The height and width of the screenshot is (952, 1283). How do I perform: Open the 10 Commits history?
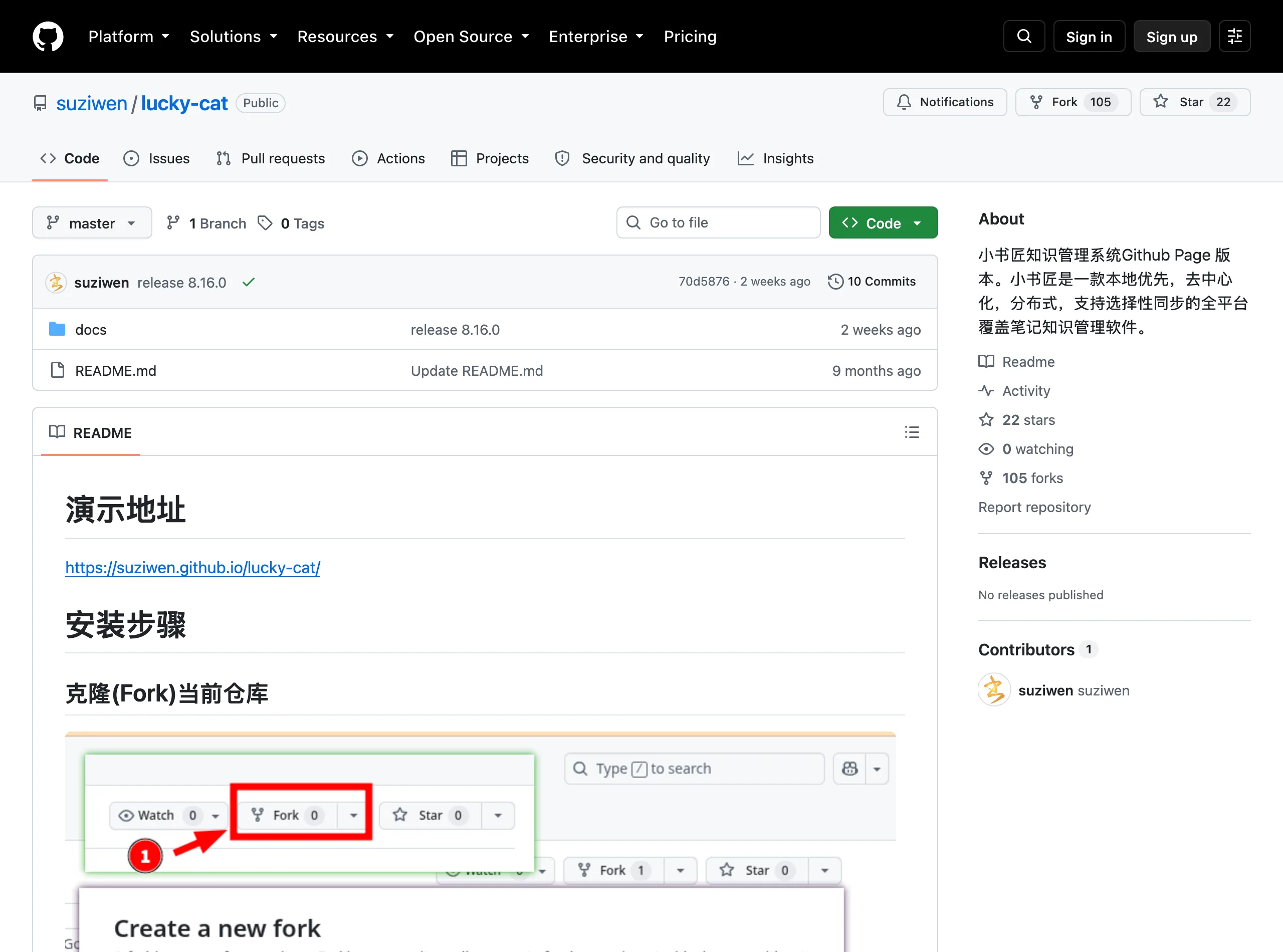click(x=872, y=281)
